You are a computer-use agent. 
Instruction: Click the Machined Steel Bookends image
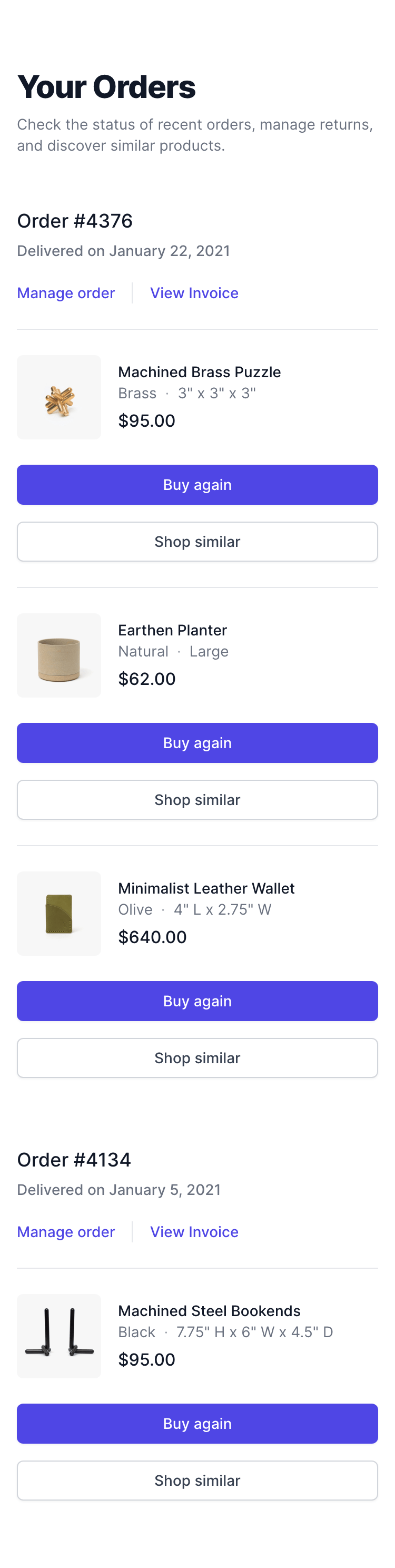[59, 1336]
